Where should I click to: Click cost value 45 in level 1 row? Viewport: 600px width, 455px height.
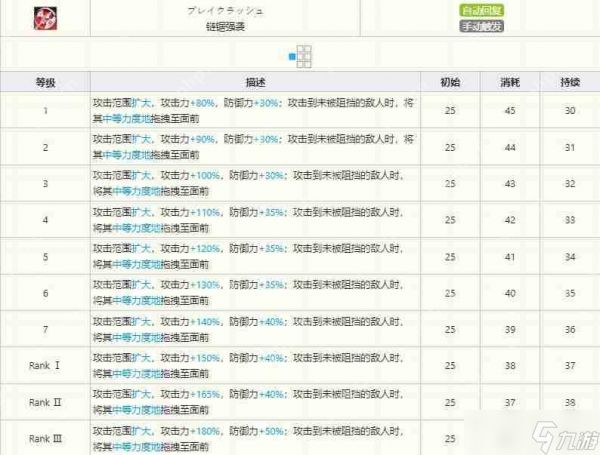click(510, 111)
